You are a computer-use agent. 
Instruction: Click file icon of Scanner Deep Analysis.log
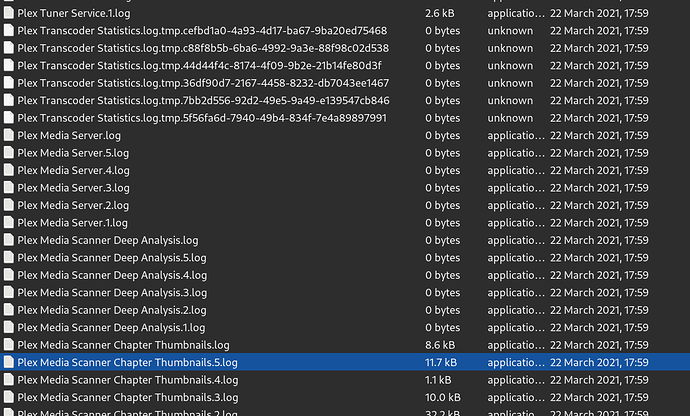click(8, 240)
